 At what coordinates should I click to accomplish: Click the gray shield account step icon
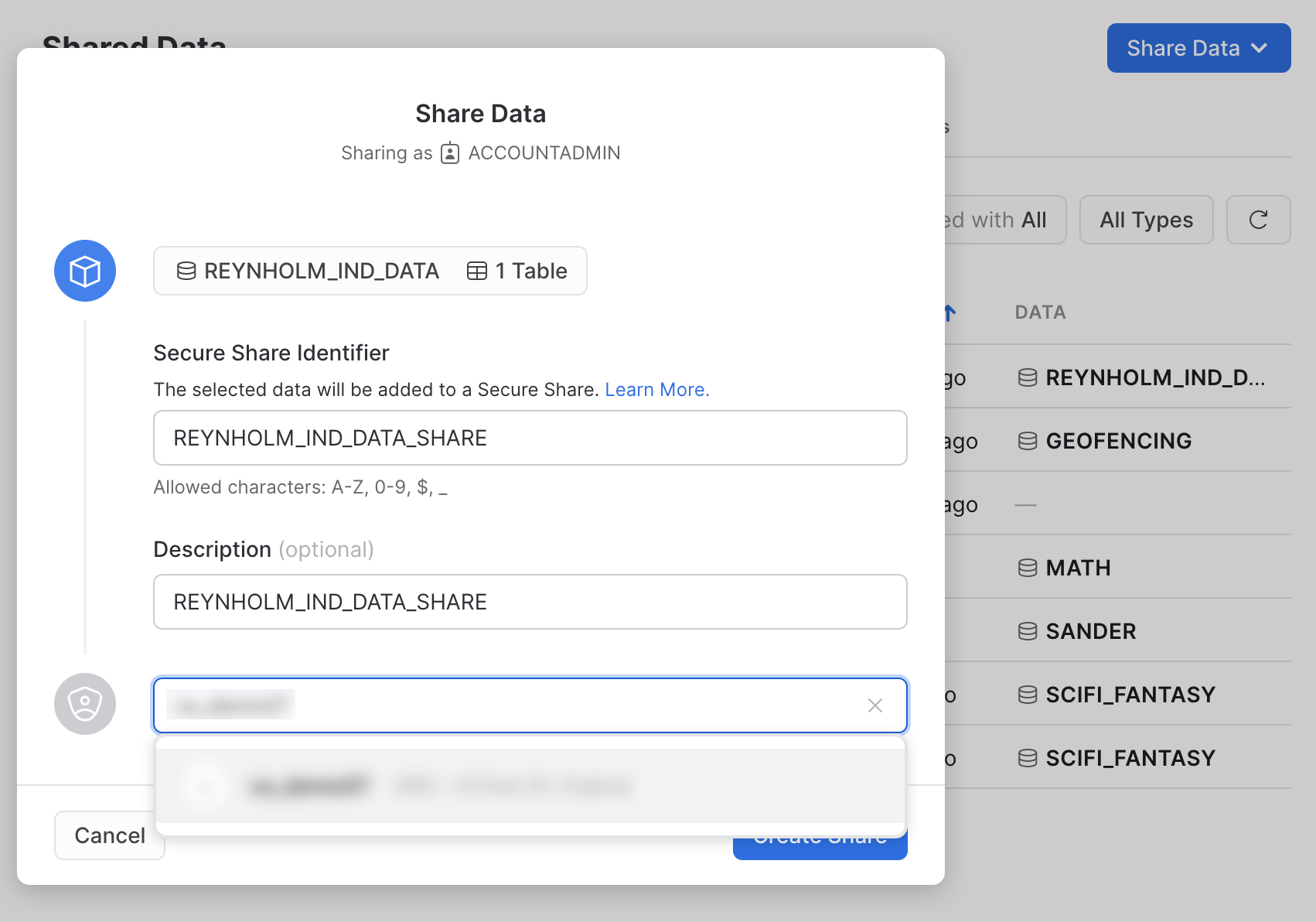coord(85,704)
